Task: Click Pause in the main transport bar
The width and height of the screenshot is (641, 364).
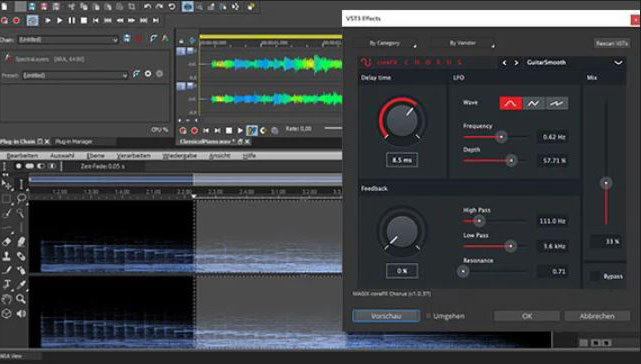Action: click(72, 20)
